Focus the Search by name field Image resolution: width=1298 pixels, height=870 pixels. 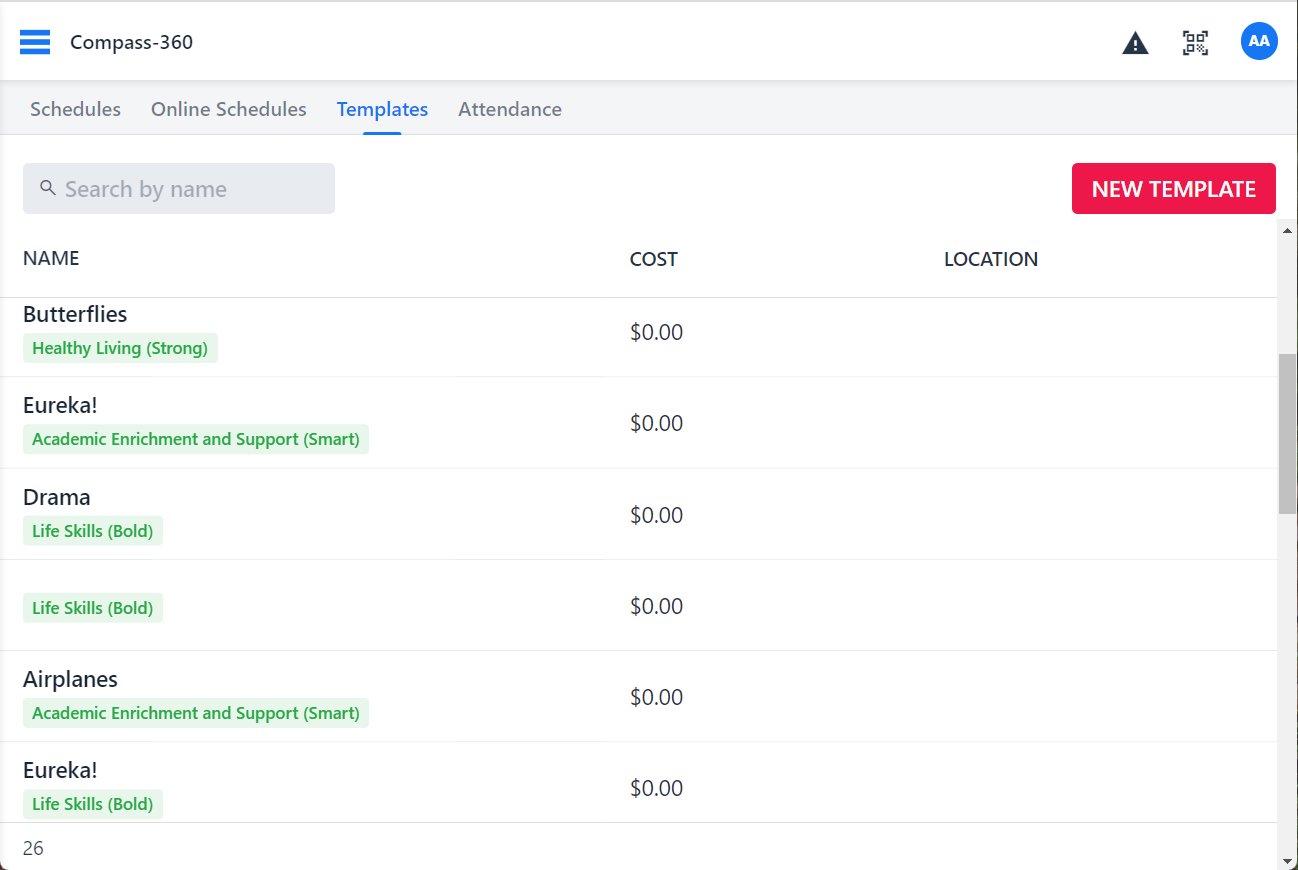(190, 189)
